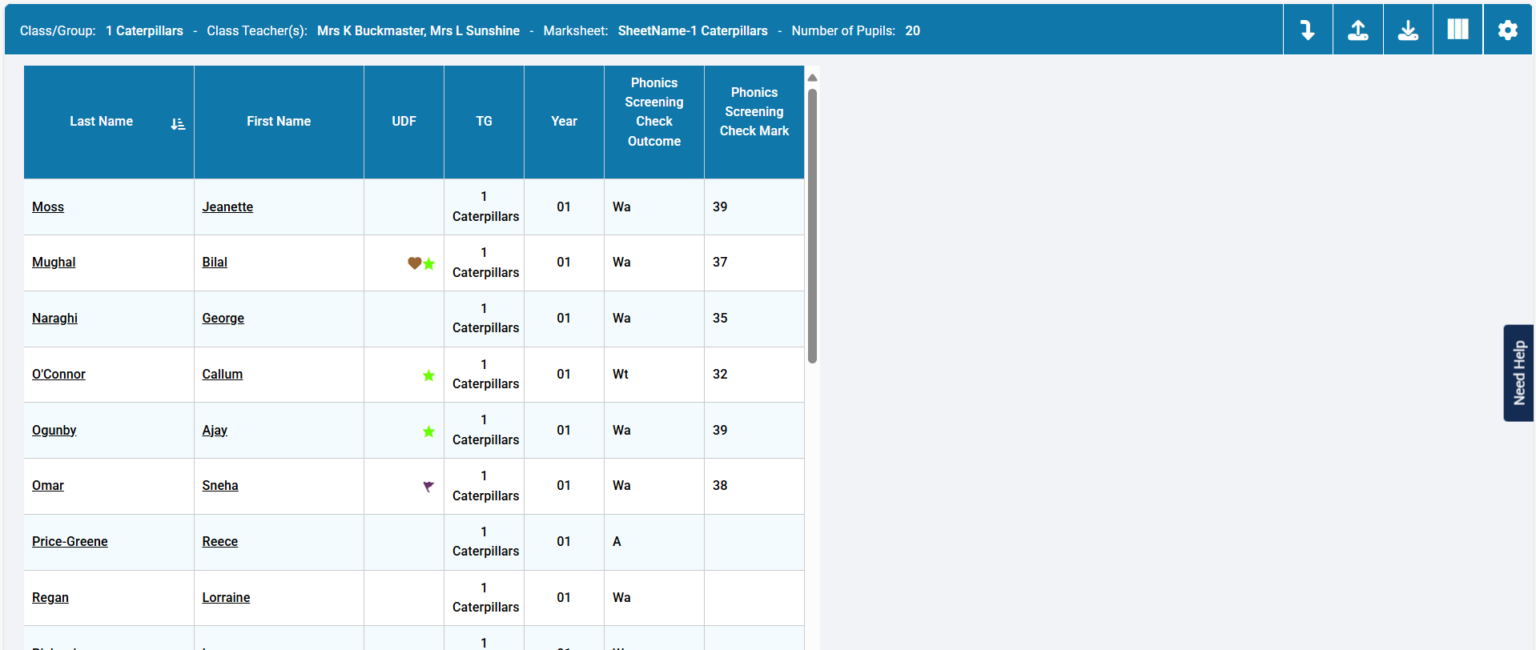Viewport: 1536px width, 650px height.
Task: Select Reece's empty Phonics Check Mark cell
Action: click(x=754, y=542)
